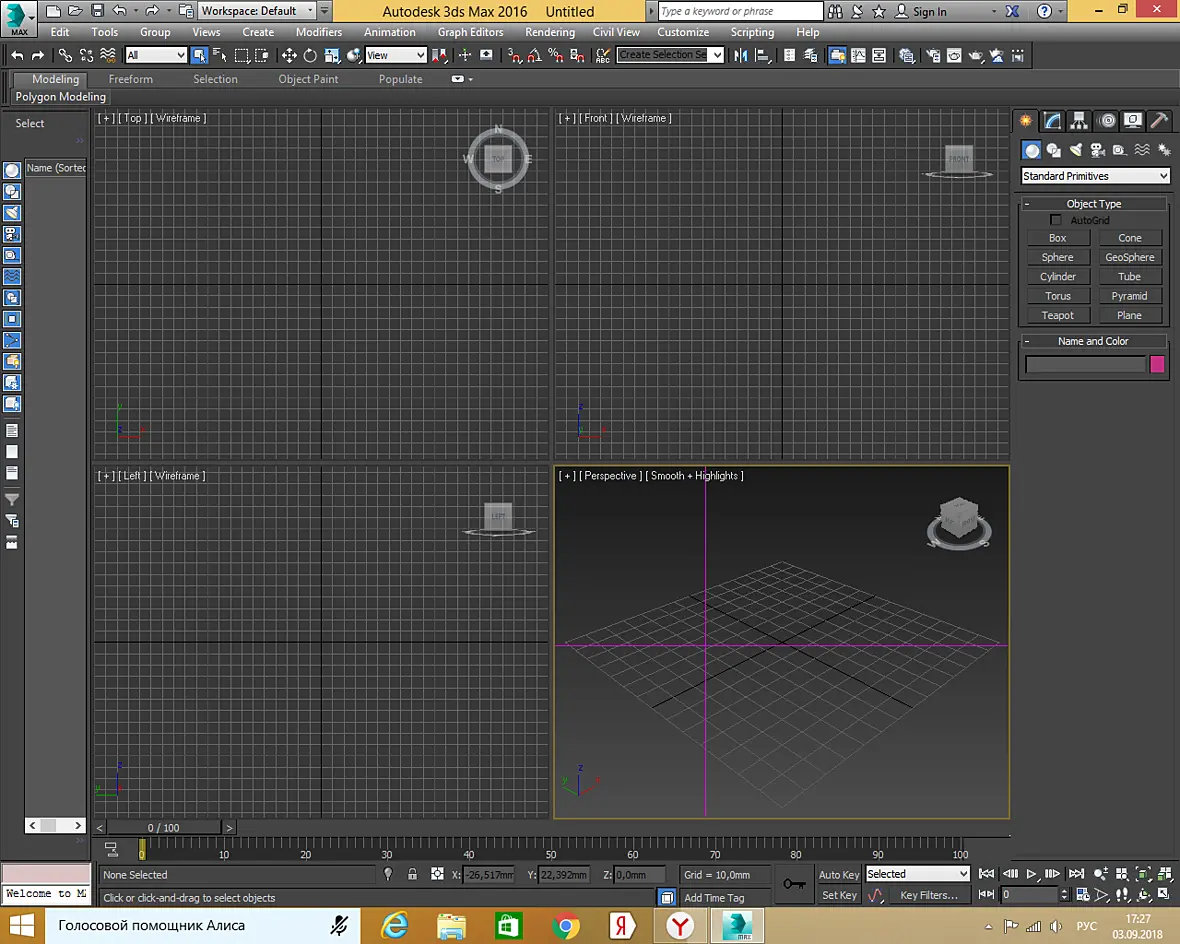Click the object name input field
Viewport: 1180px width, 944px height.
click(1084, 364)
